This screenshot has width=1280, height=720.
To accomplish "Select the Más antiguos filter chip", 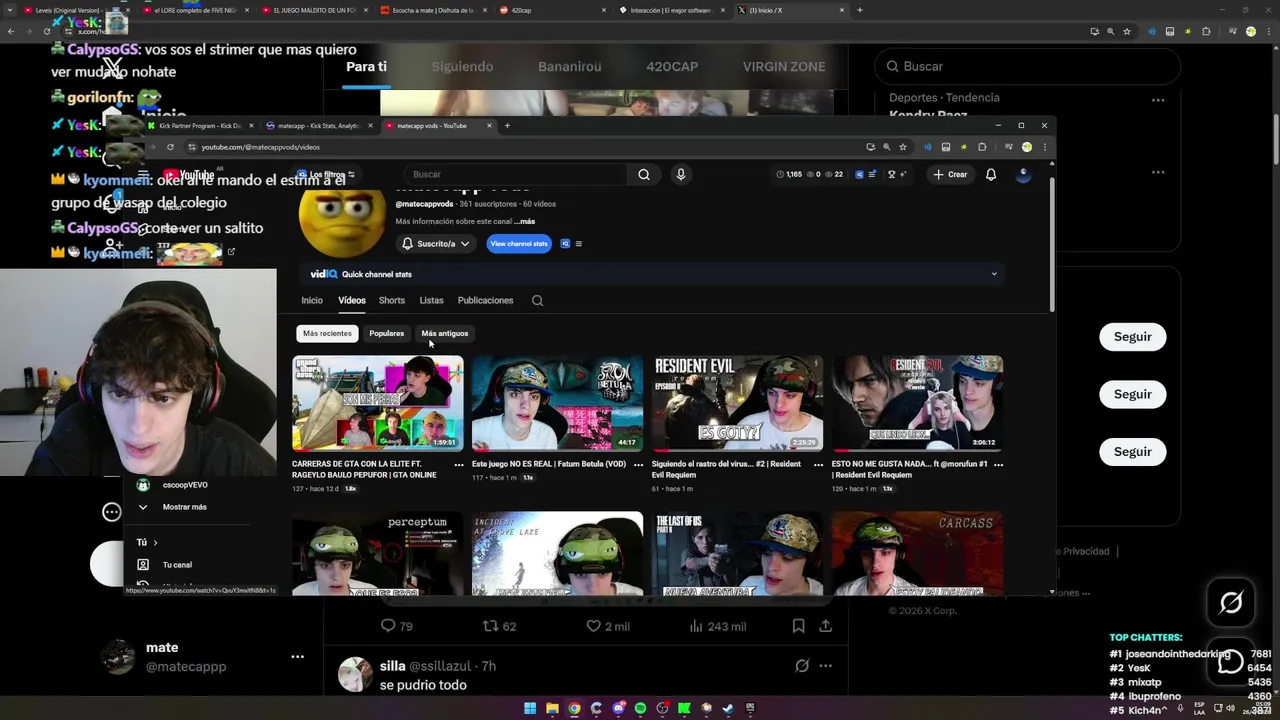I will pos(445,333).
